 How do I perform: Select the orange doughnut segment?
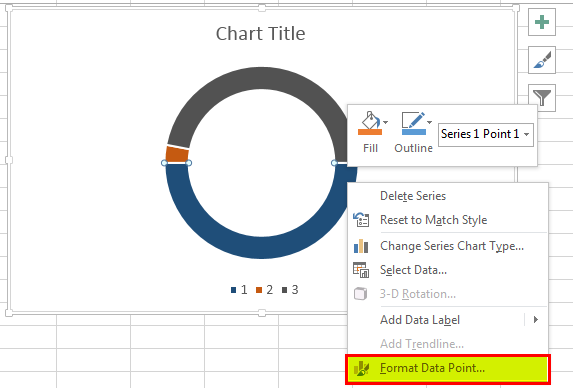tap(177, 154)
